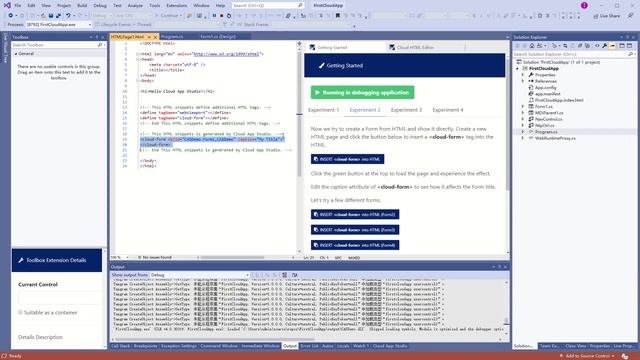640x360 pixels.
Task: Collapse the General group in Toolbox
Action: click(x=16, y=53)
